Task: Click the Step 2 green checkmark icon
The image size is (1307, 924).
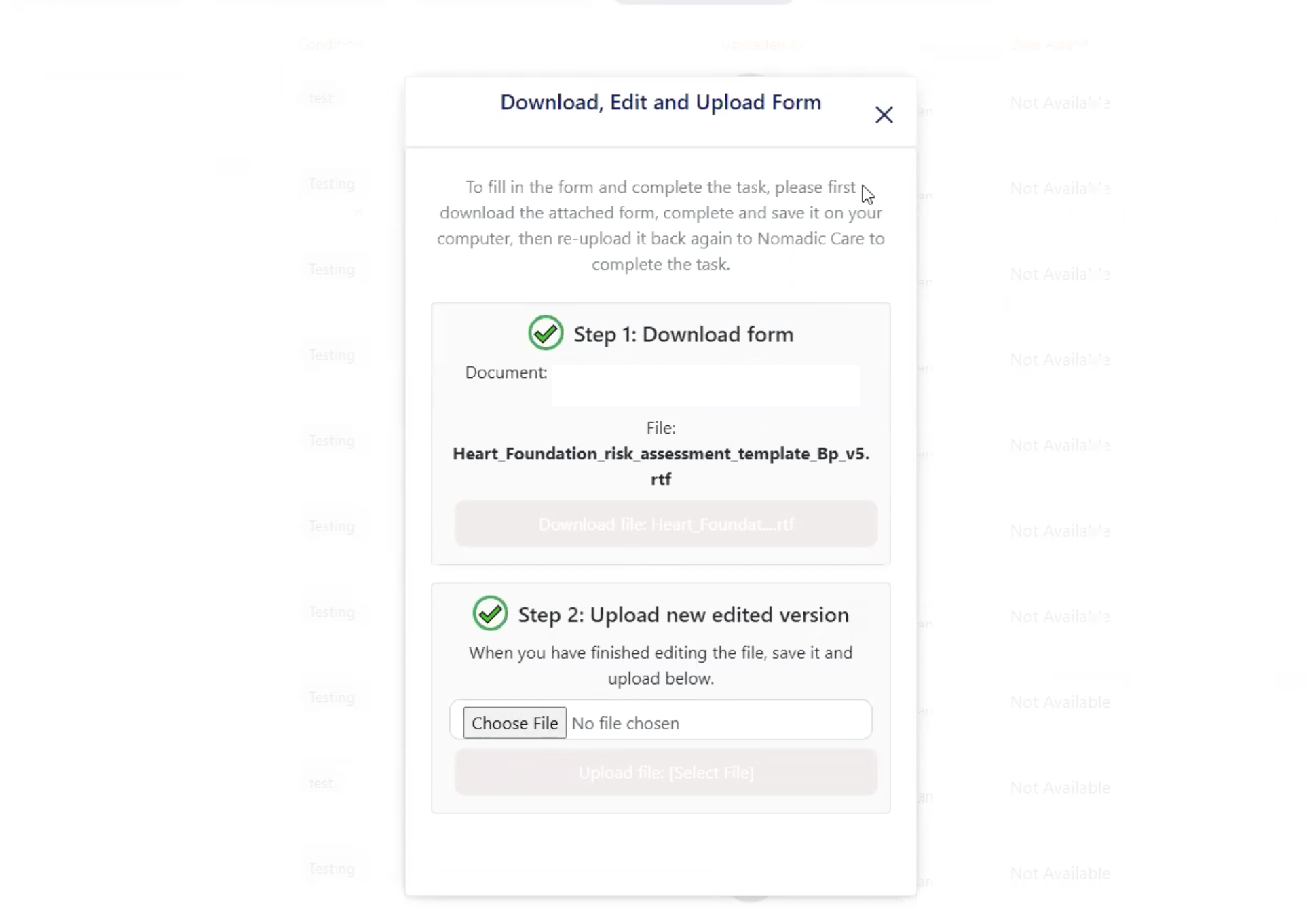Action: 490,613
